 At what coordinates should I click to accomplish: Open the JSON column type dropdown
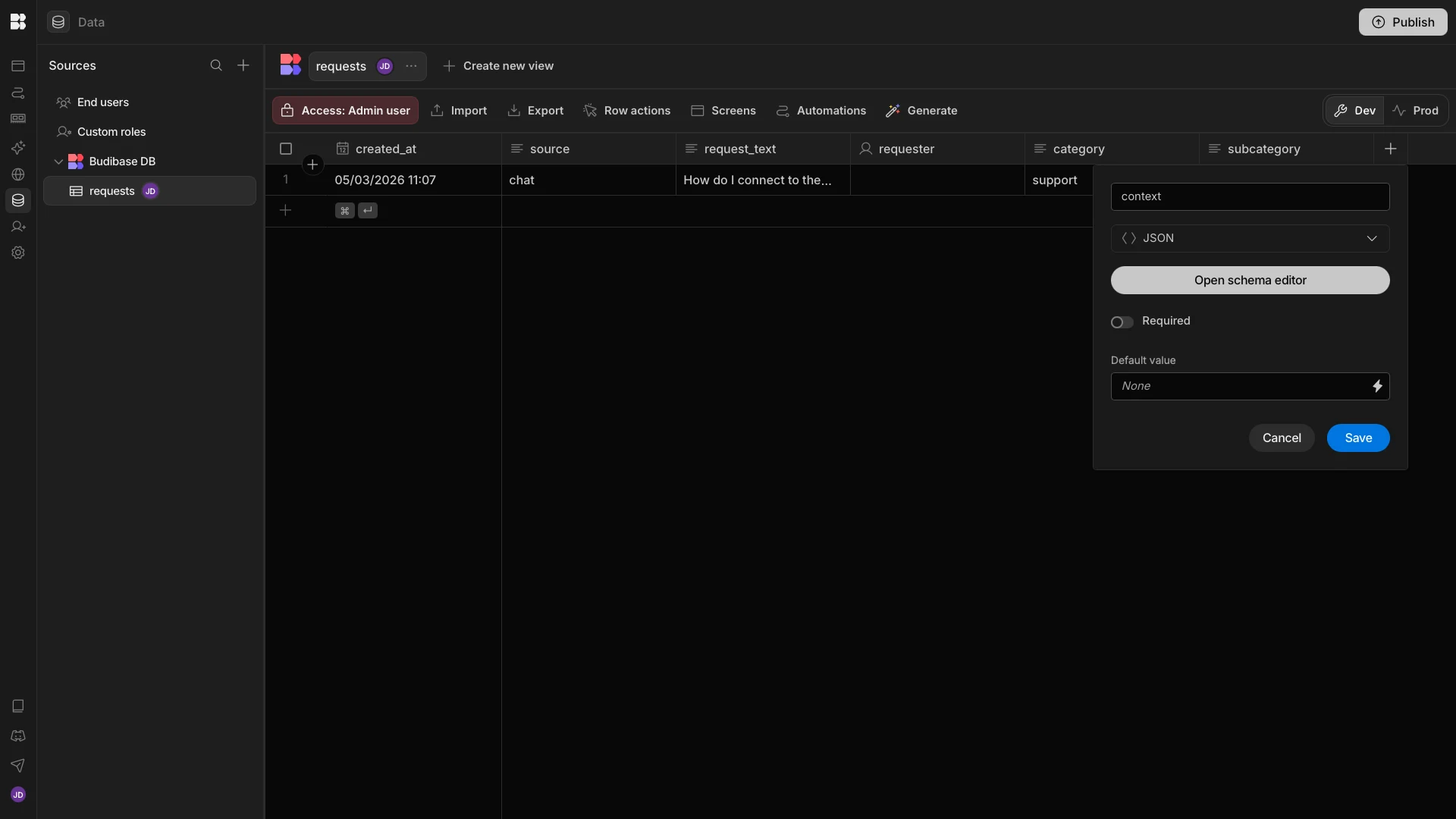pyautogui.click(x=1250, y=239)
